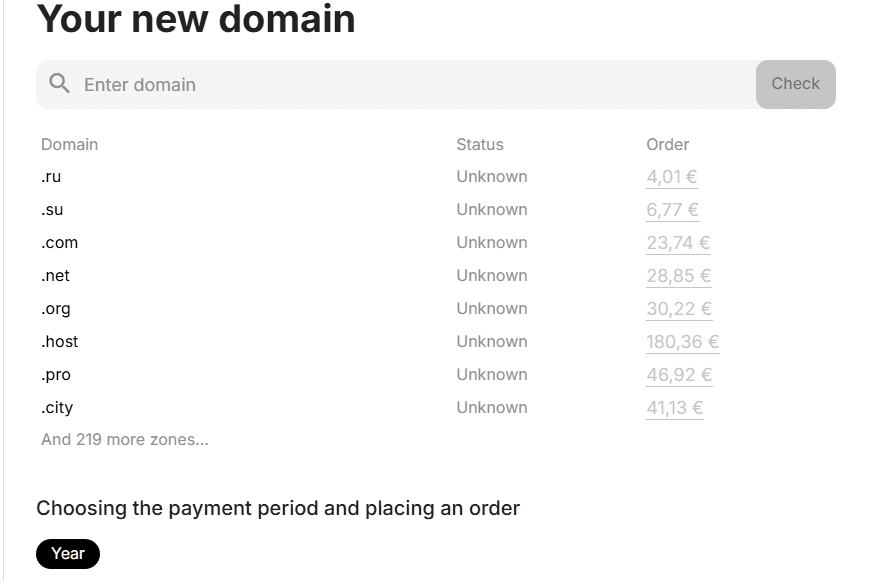Order the .su domain for 6,77 €
This screenshot has width=881, height=581.
click(x=672, y=210)
